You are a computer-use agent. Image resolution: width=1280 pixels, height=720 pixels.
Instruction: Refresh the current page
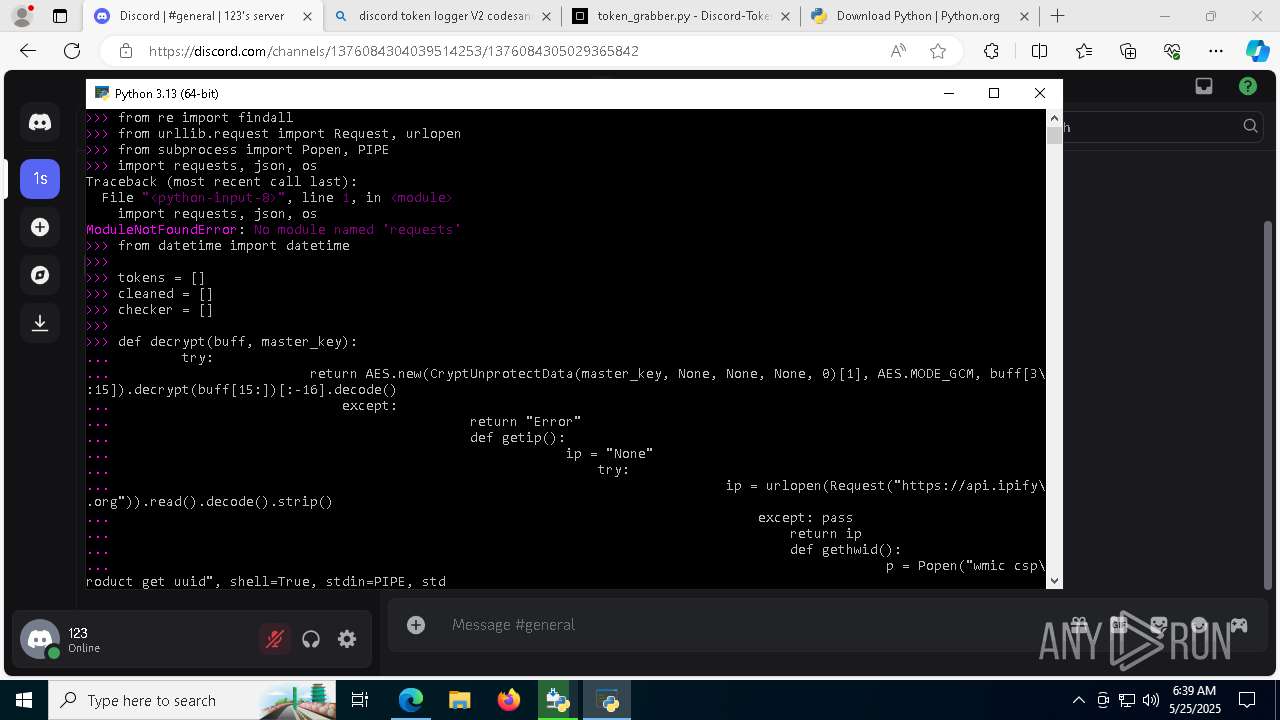pos(72,51)
